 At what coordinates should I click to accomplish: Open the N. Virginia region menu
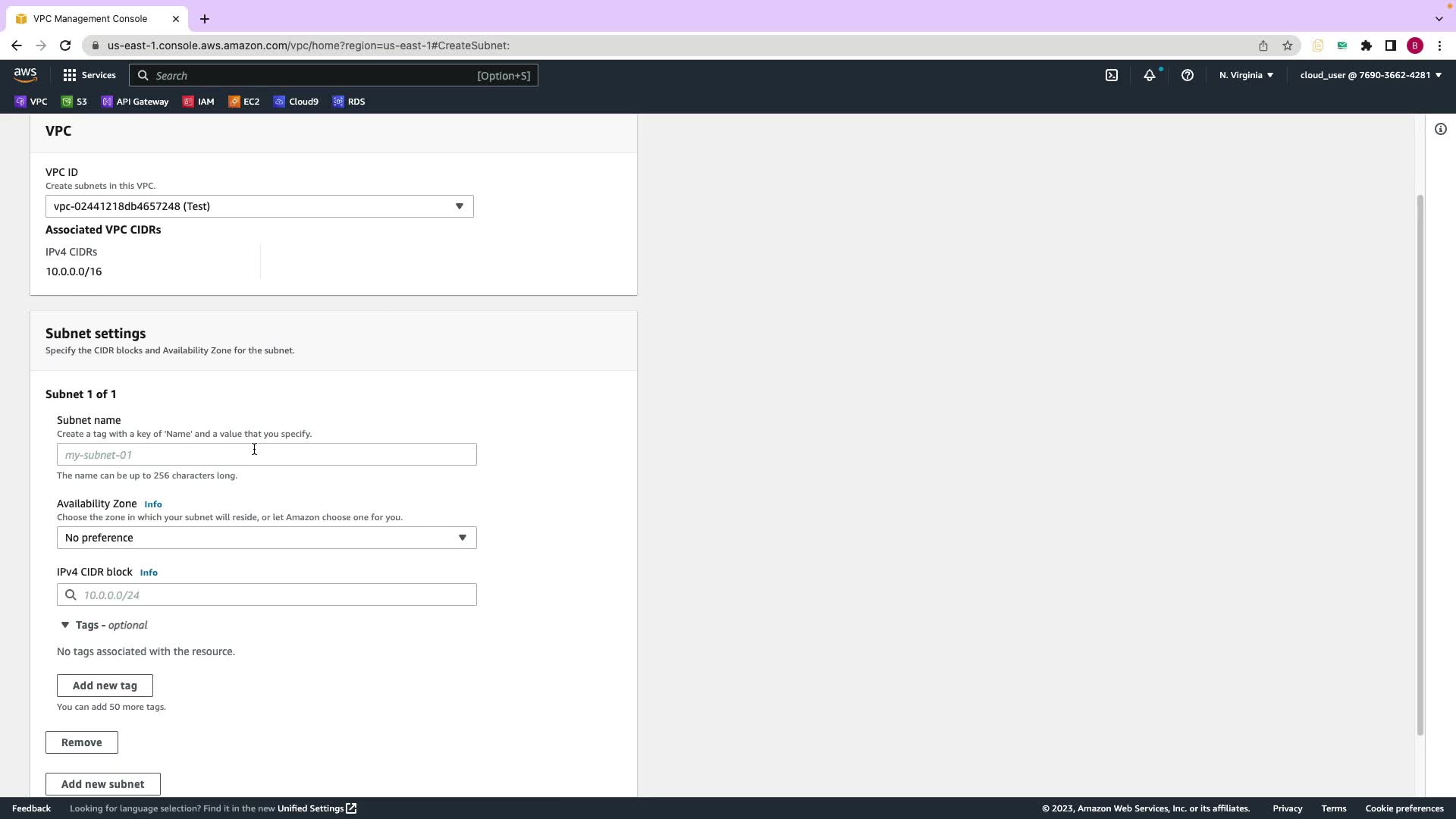(x=1246, y=75)
